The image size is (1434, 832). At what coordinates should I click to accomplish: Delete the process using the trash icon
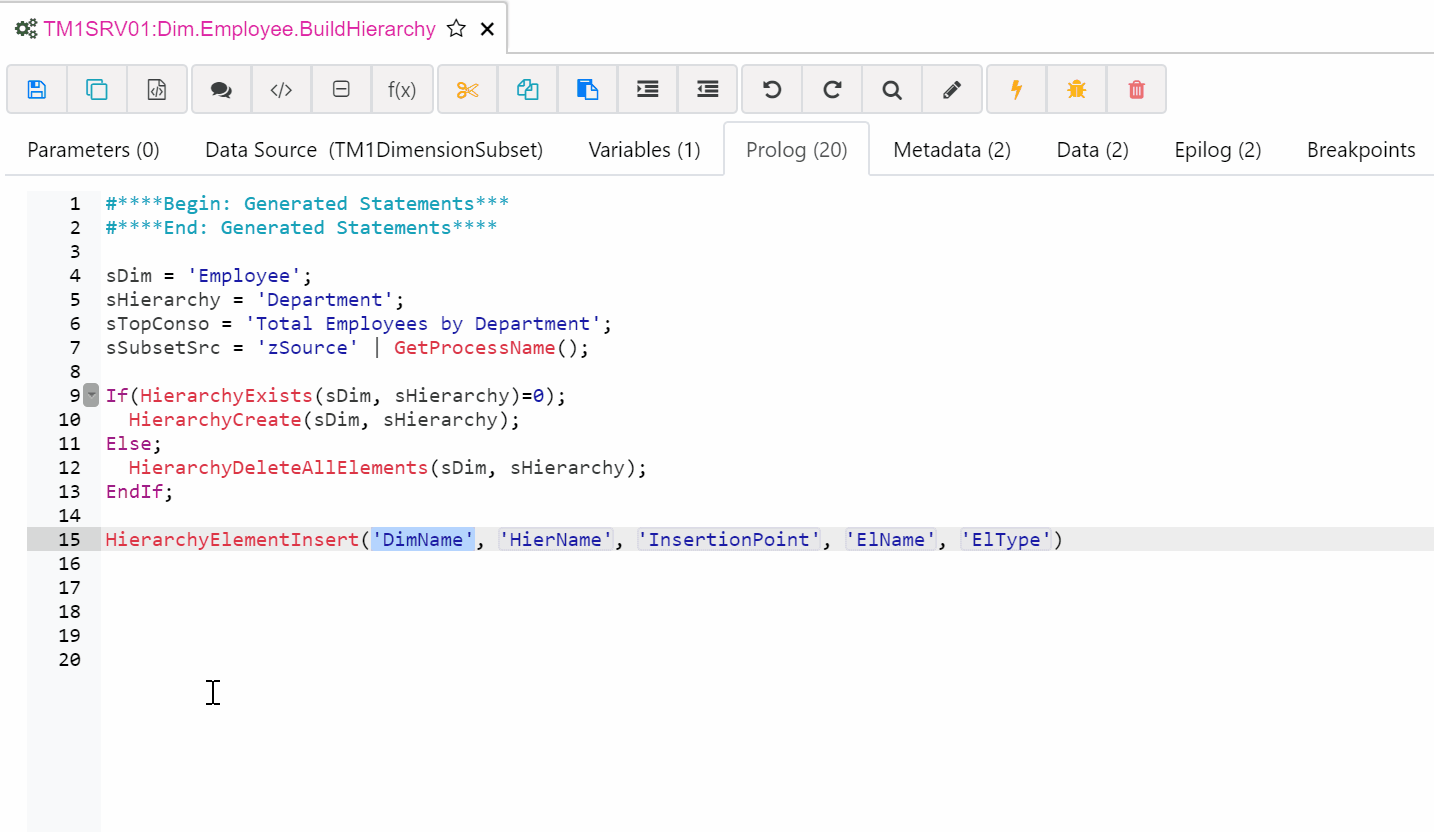pyautogui.click(x=1136, y=89)
